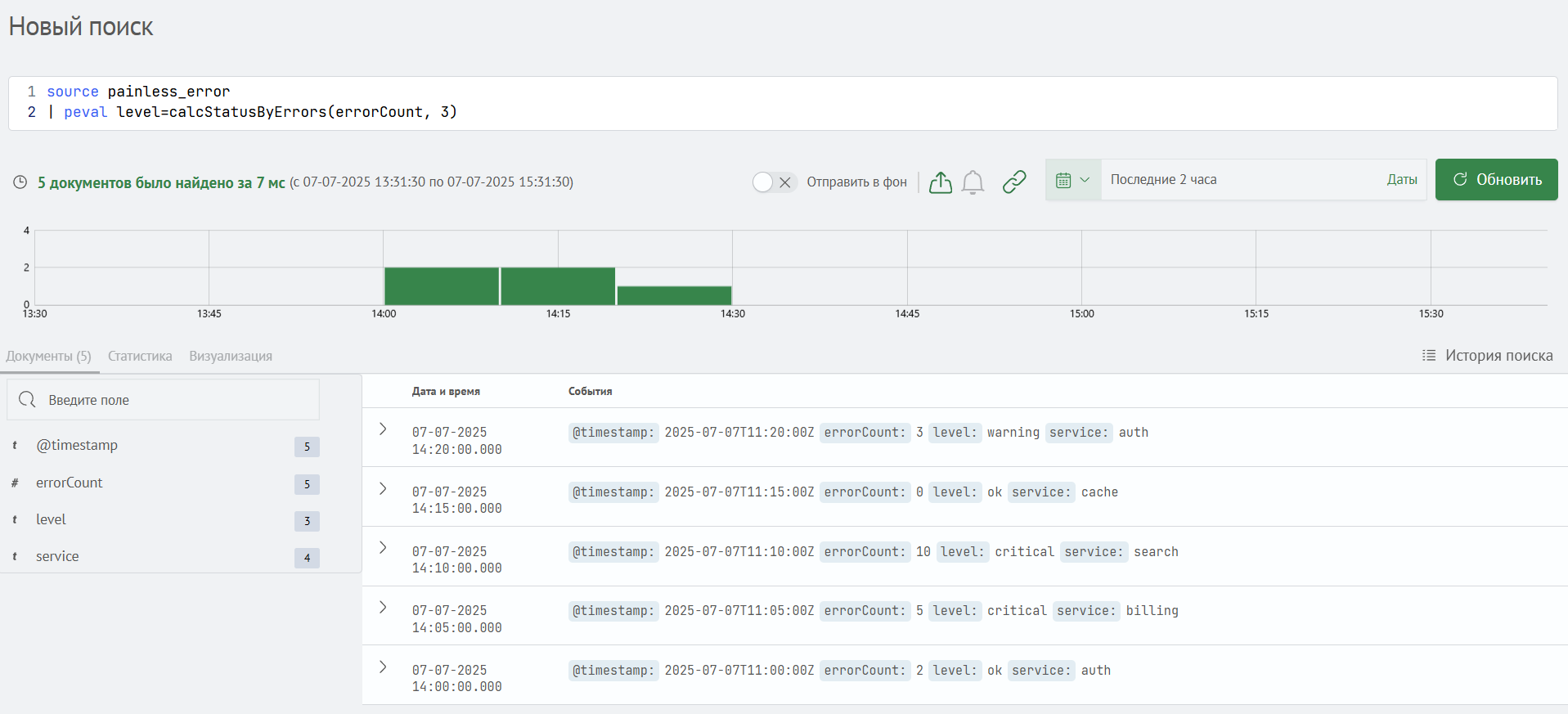The image size is (1568, 714).
Task: Click the bell alert icon
Action: [x=973, y=182]
